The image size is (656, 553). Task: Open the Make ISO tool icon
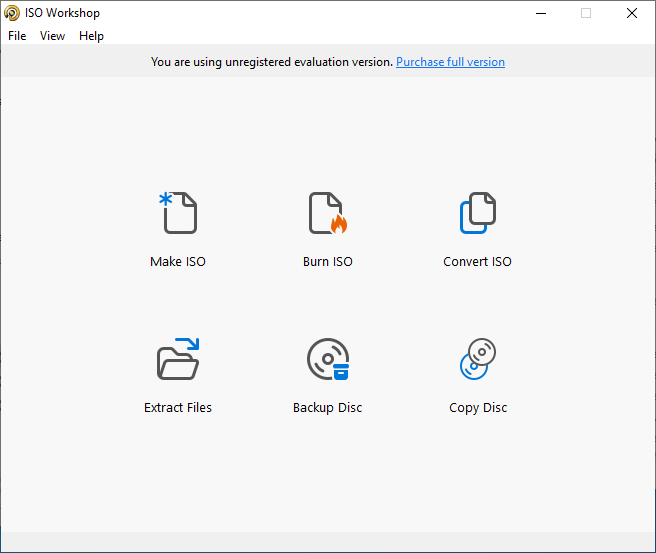coord(178,212)
